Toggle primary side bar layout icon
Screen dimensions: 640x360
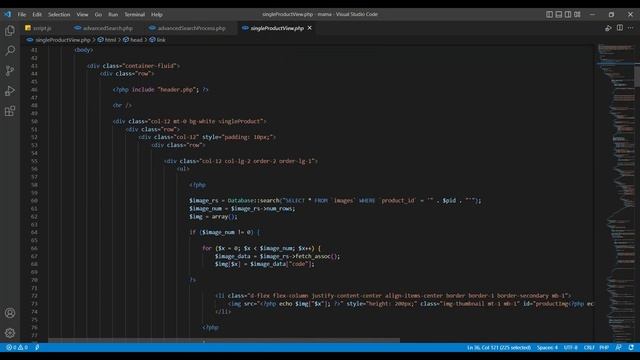coord(549,14)
